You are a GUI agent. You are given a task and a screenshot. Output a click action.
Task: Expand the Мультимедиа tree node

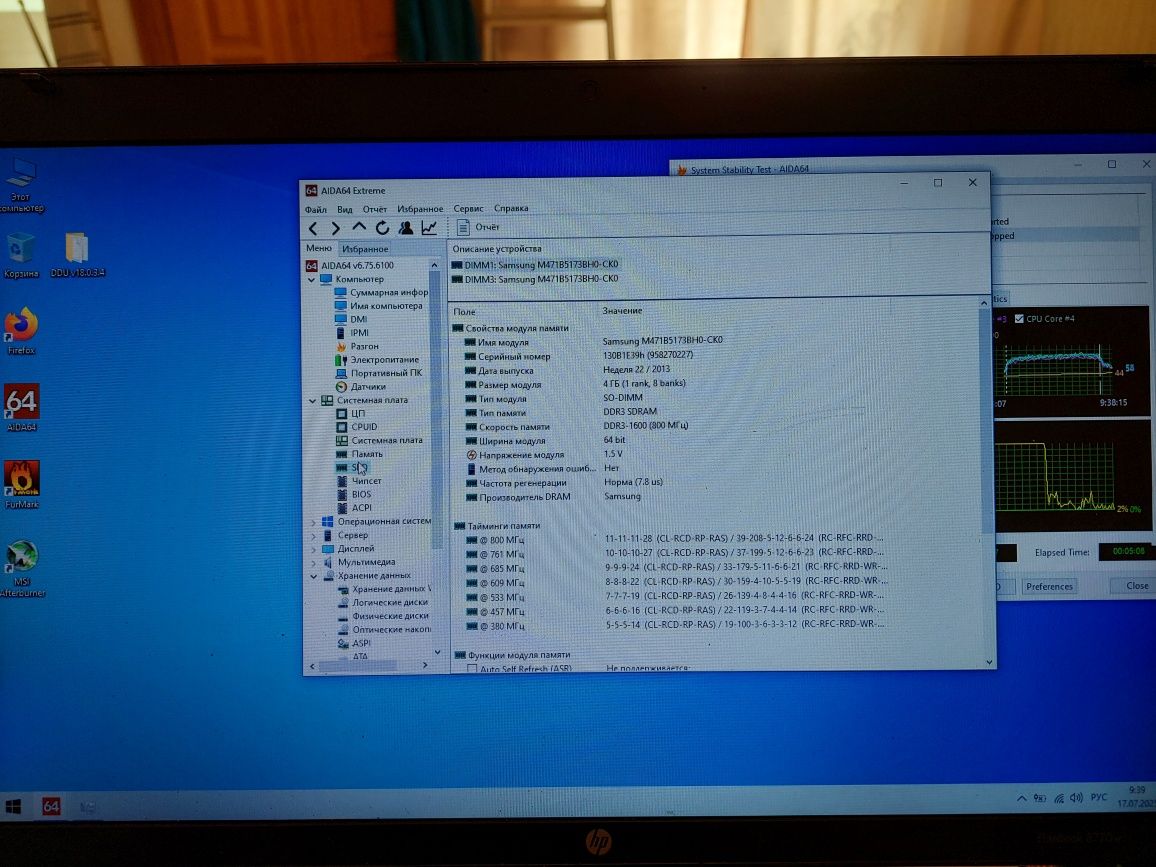click(313, 563)
